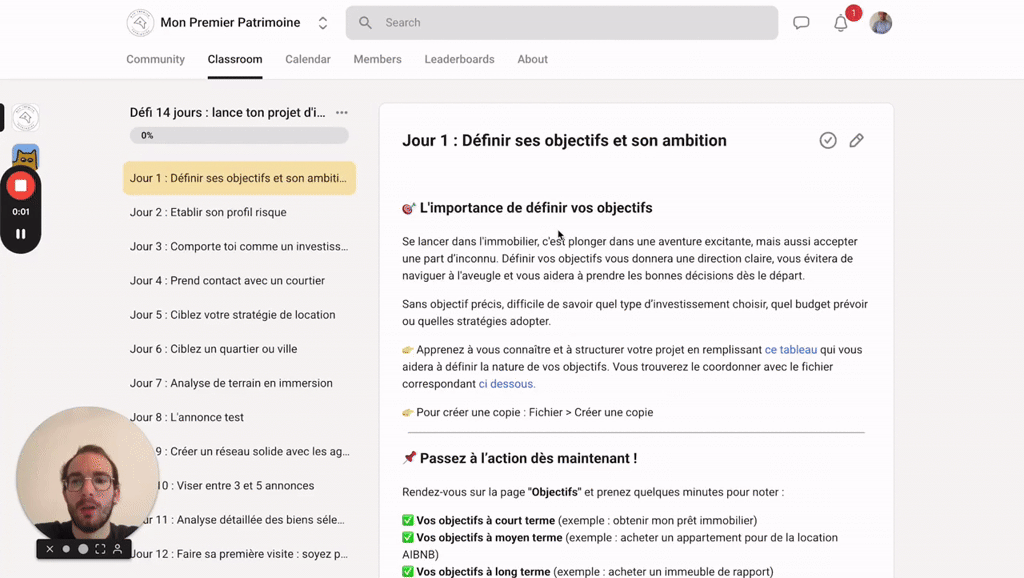Viewport: 1024px width, 578px height.
Task: Open notifications via the bell icon
Action: point(841,22)
